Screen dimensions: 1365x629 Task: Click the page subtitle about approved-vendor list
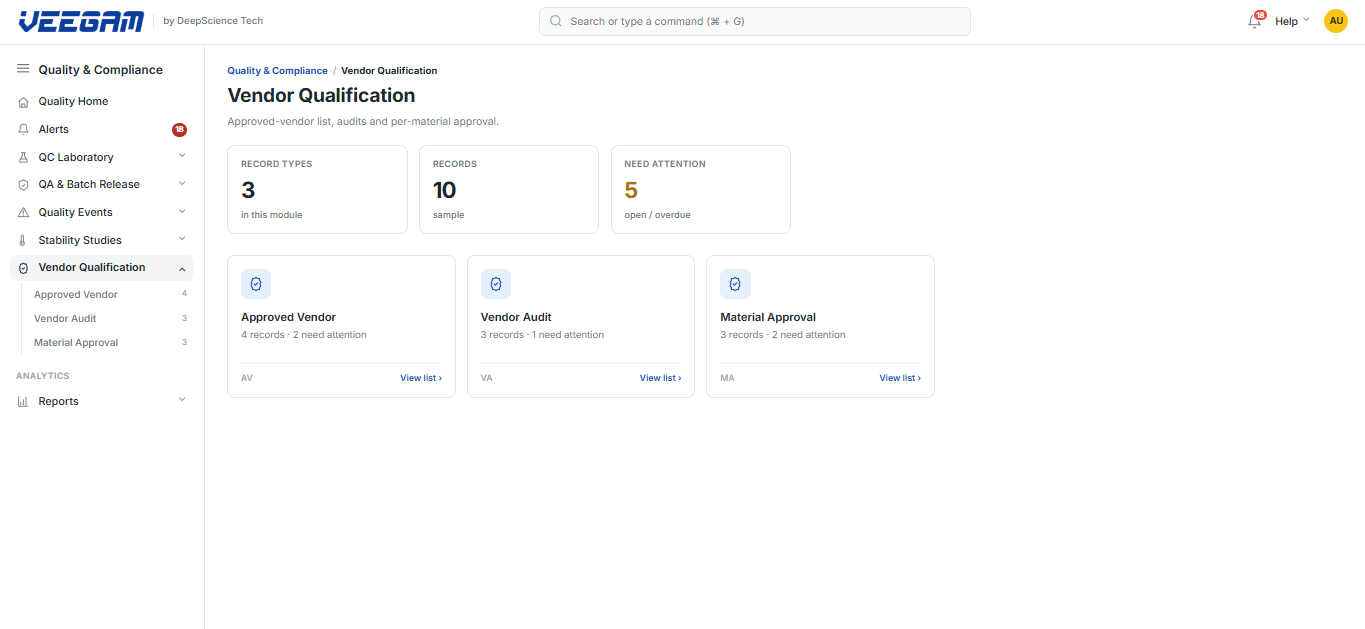(363, 122)
